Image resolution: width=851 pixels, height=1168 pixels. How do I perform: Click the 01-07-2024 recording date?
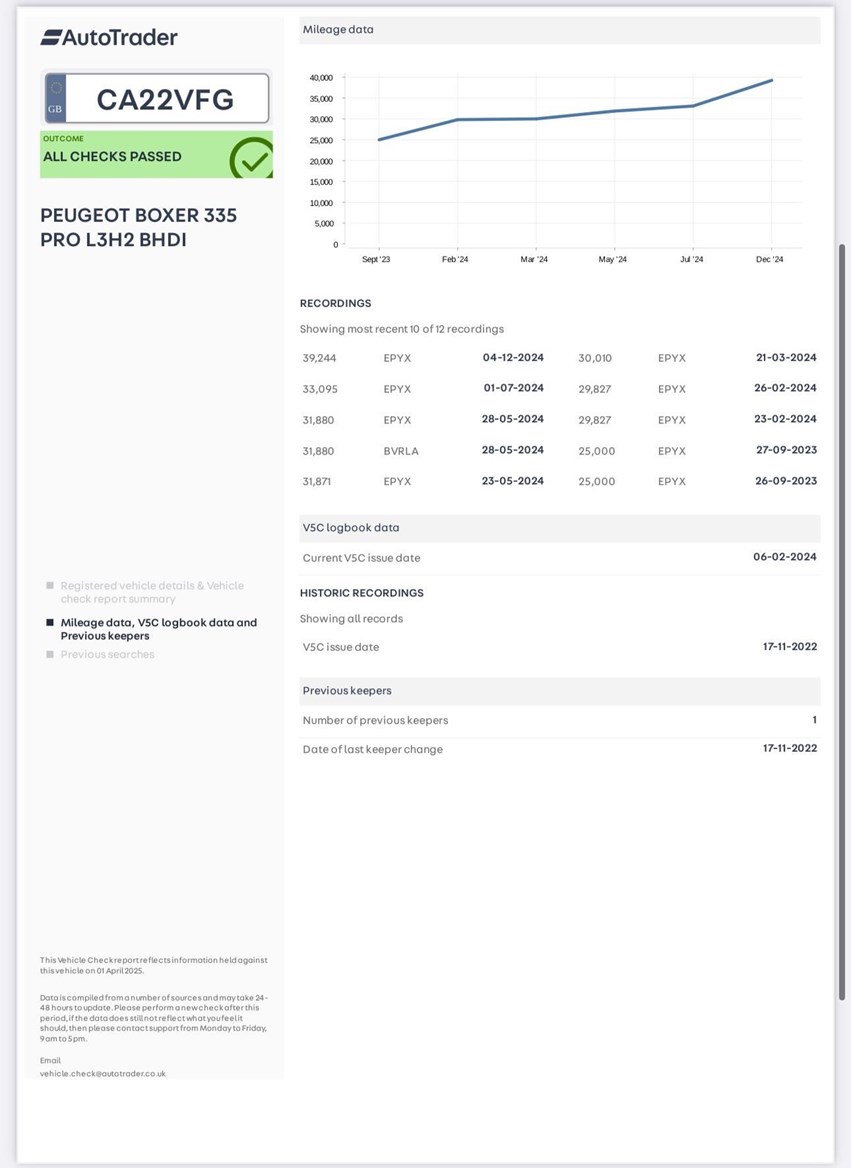(x=513, y=388)
